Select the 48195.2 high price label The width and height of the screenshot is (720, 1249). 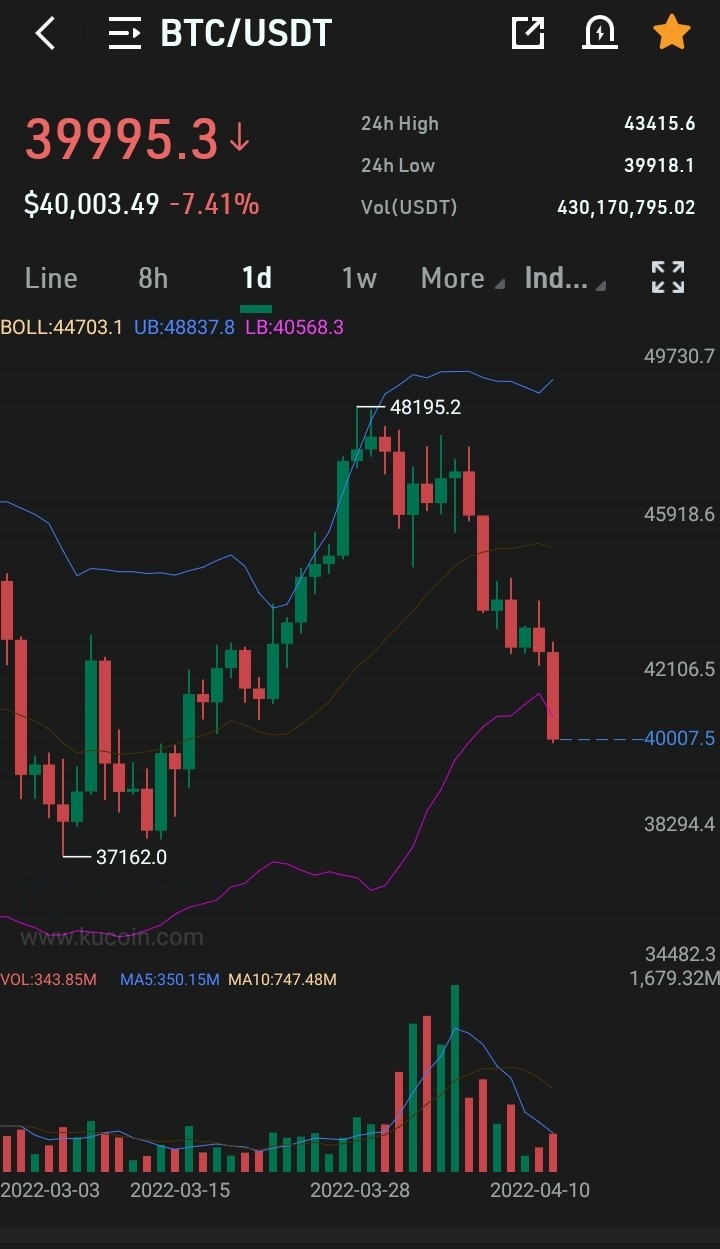pyautogui.click(x=426, y=407)
